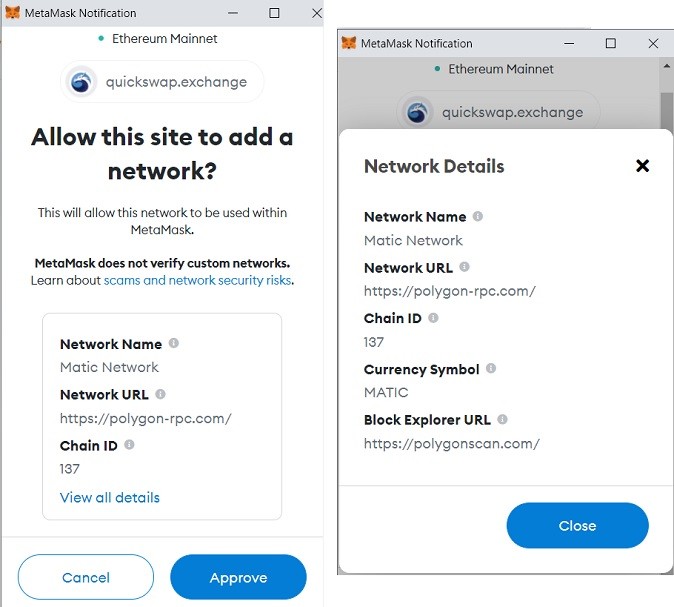Cancel the add network request
Viewport: 674px width, 607px height.
[x=86, y=577]
